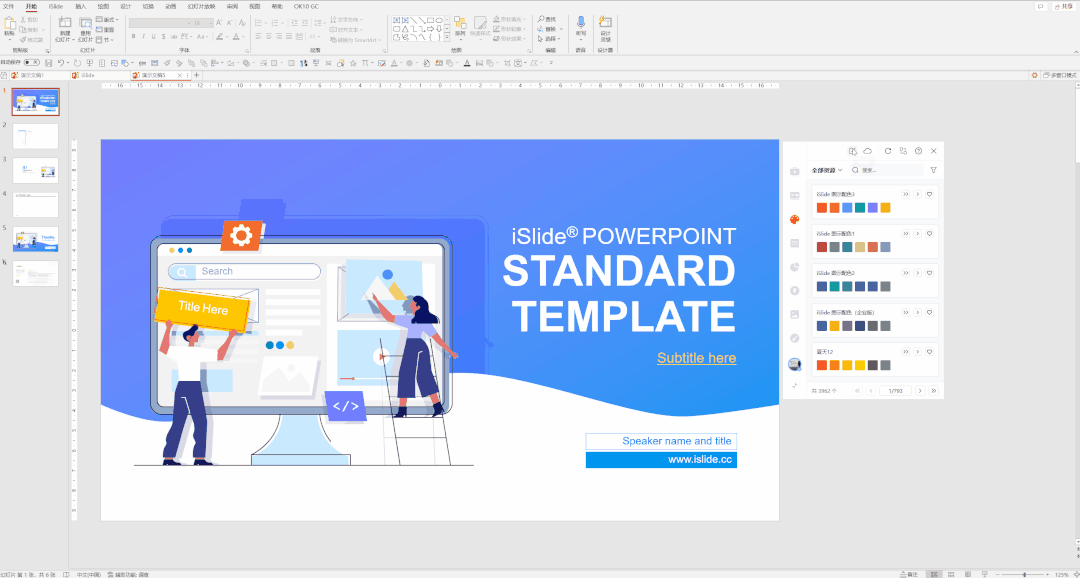Viewport: 1080px width, 578px height.
Task: Expand the shapes gallery more arrow
Action: tap(448, 37)
